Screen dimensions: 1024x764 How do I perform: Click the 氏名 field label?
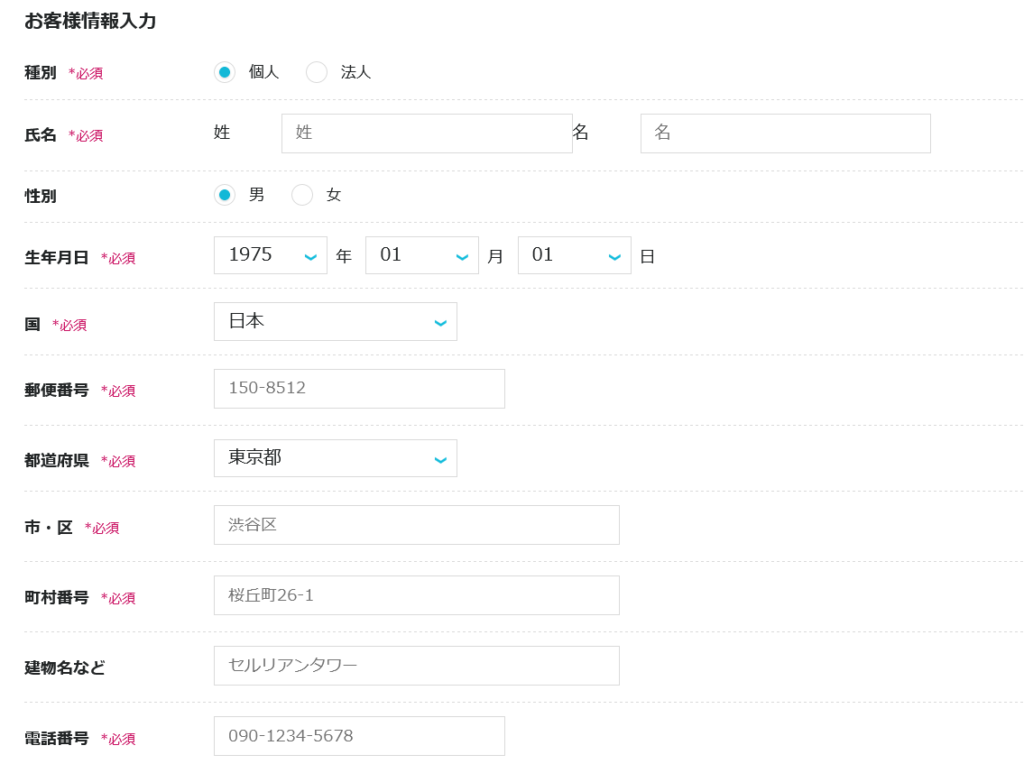40,135
